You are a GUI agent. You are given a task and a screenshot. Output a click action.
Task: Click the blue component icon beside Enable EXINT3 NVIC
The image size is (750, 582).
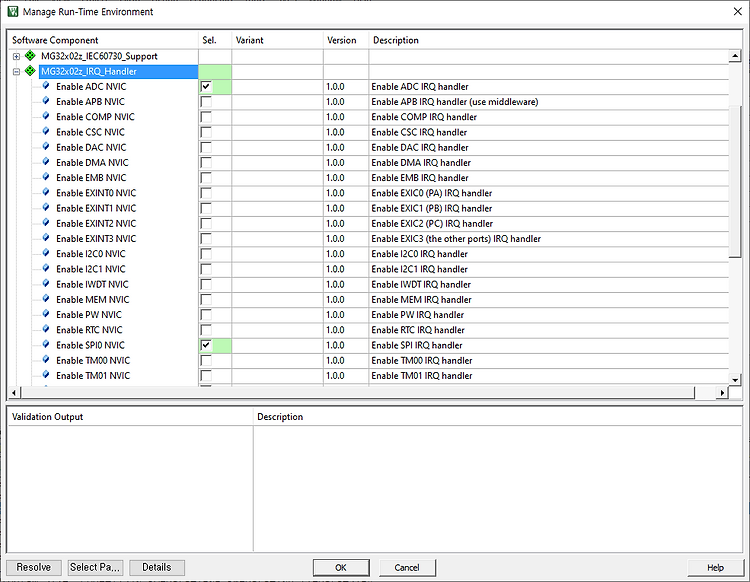coord(46,238)
